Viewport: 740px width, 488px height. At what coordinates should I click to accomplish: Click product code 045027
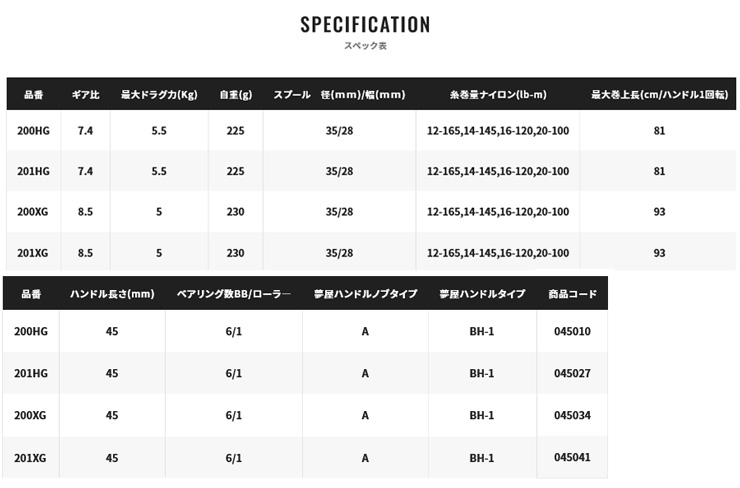[572, 373]
